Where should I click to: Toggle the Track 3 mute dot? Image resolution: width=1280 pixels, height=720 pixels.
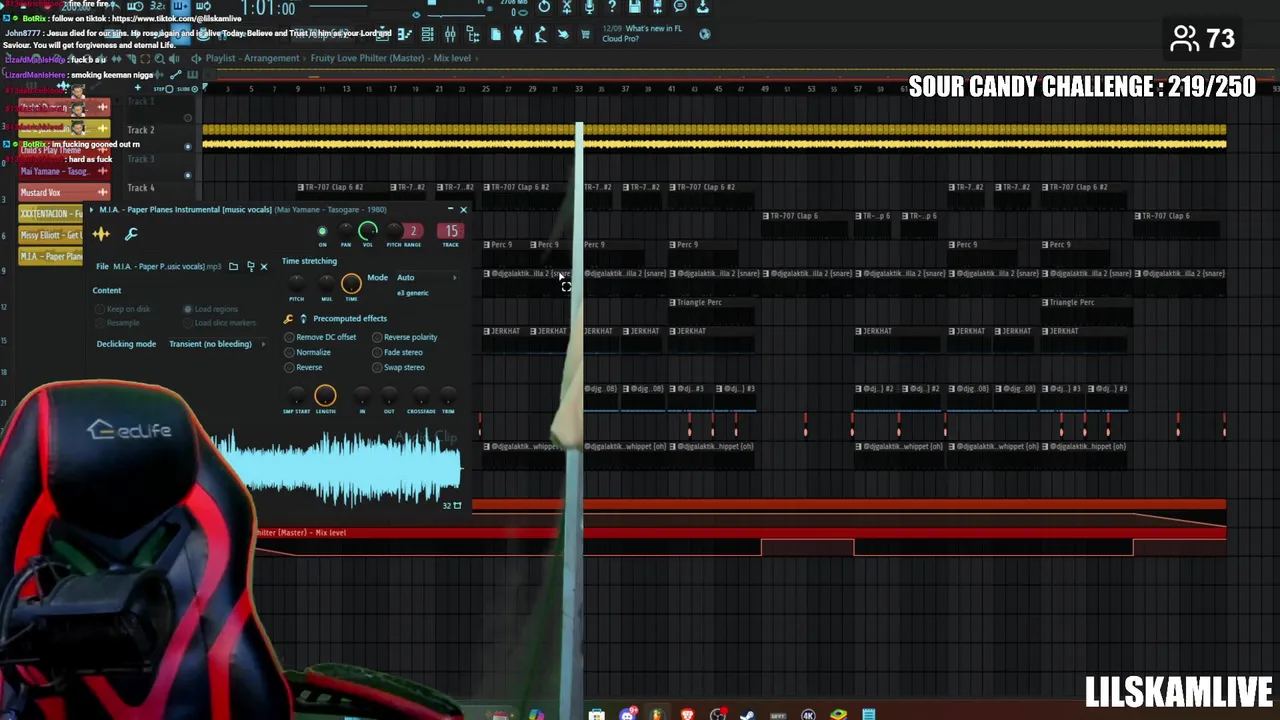coord(187,176)
